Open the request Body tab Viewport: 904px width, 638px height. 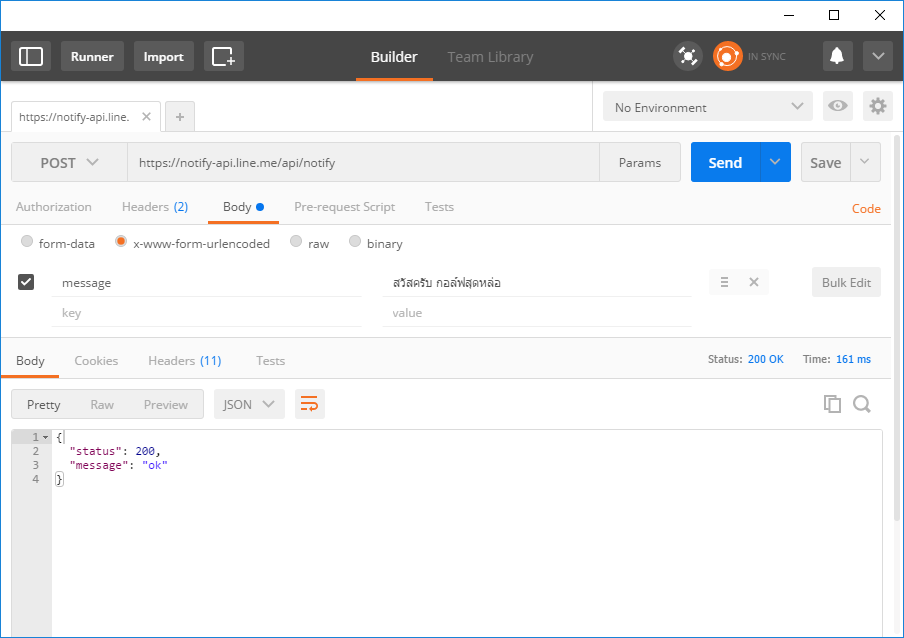(243, 207)
